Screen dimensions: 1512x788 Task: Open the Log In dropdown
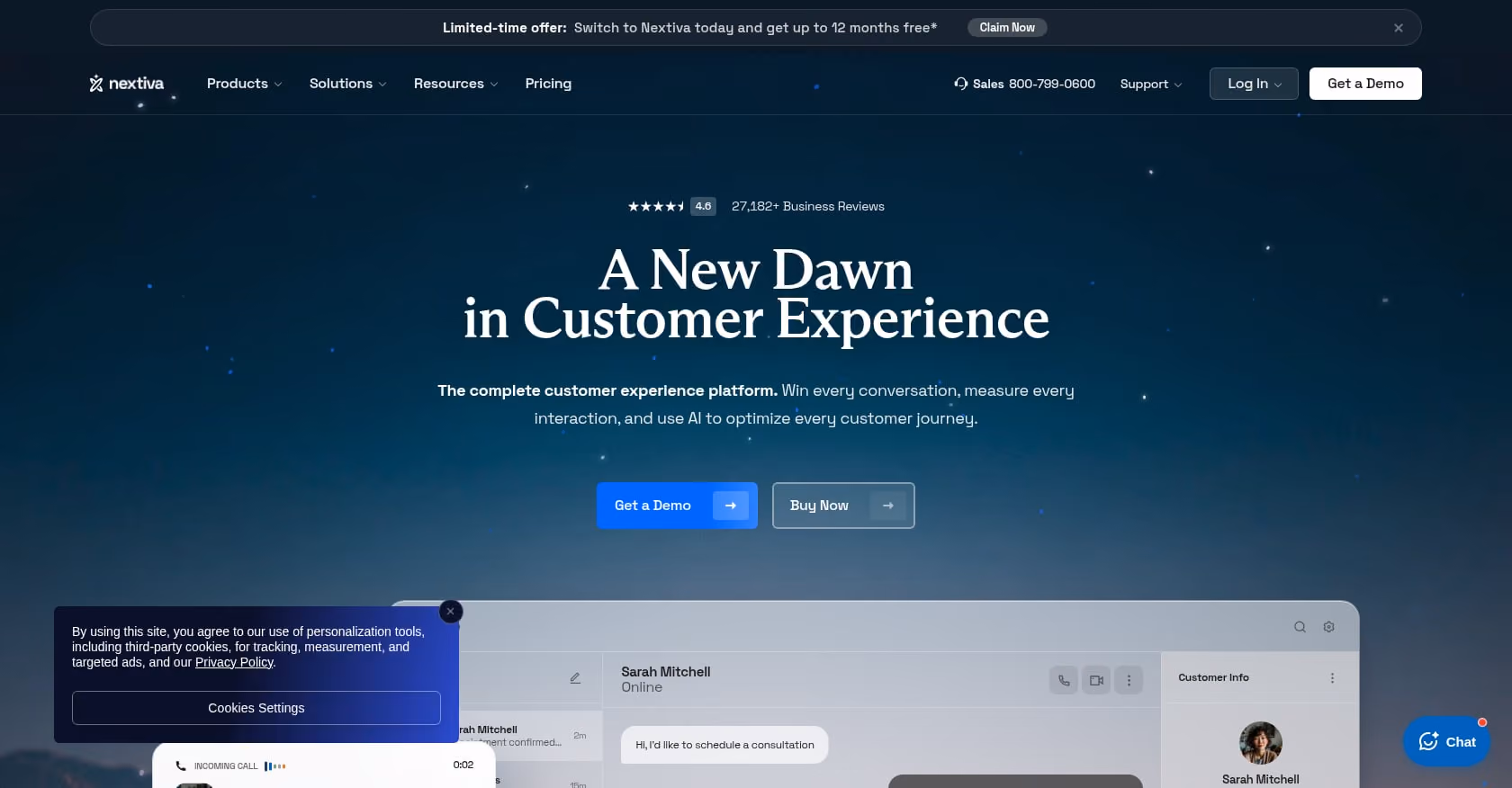coord(1254,84)
